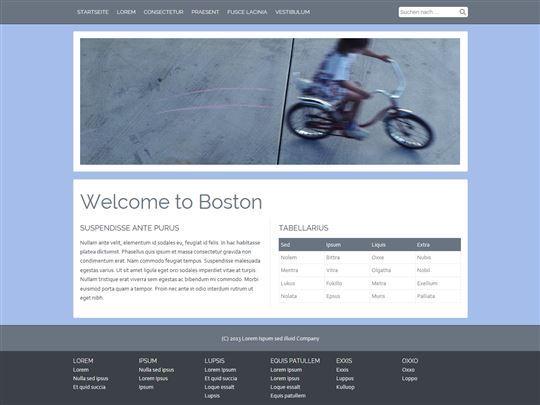Open 'Ipsum' link under footer IPSUM column

click(x=146, y=387)
